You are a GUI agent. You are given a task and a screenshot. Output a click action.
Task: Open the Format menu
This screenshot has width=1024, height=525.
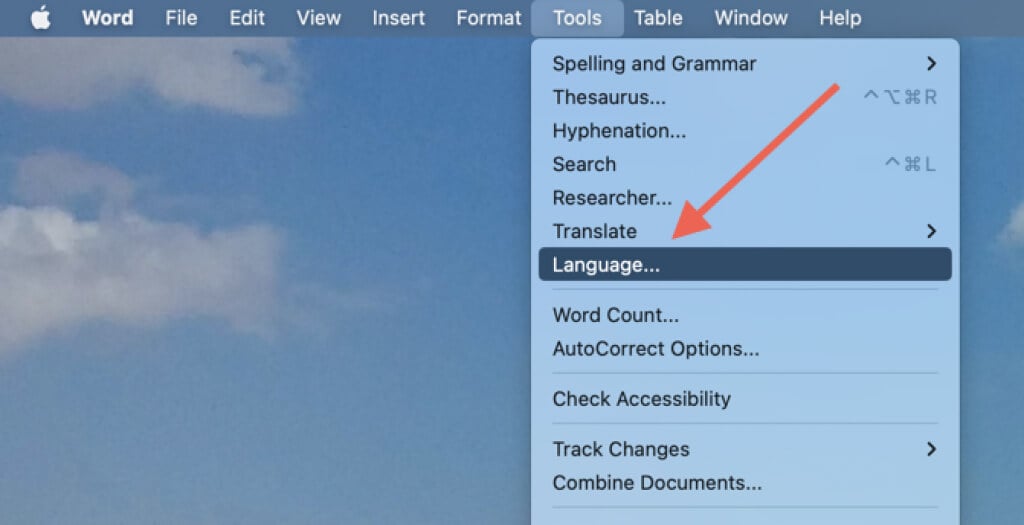coord(488,18)
